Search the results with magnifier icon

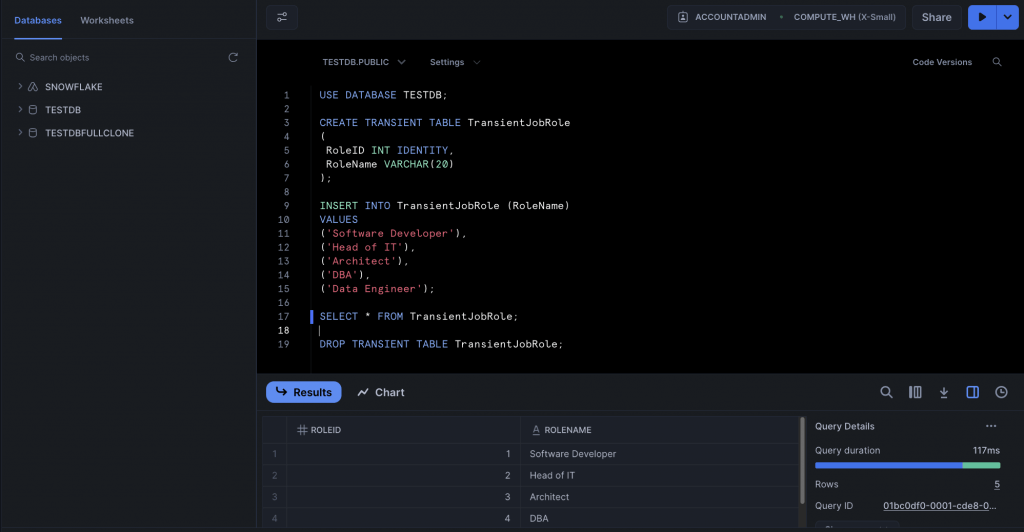pos(886,392)
